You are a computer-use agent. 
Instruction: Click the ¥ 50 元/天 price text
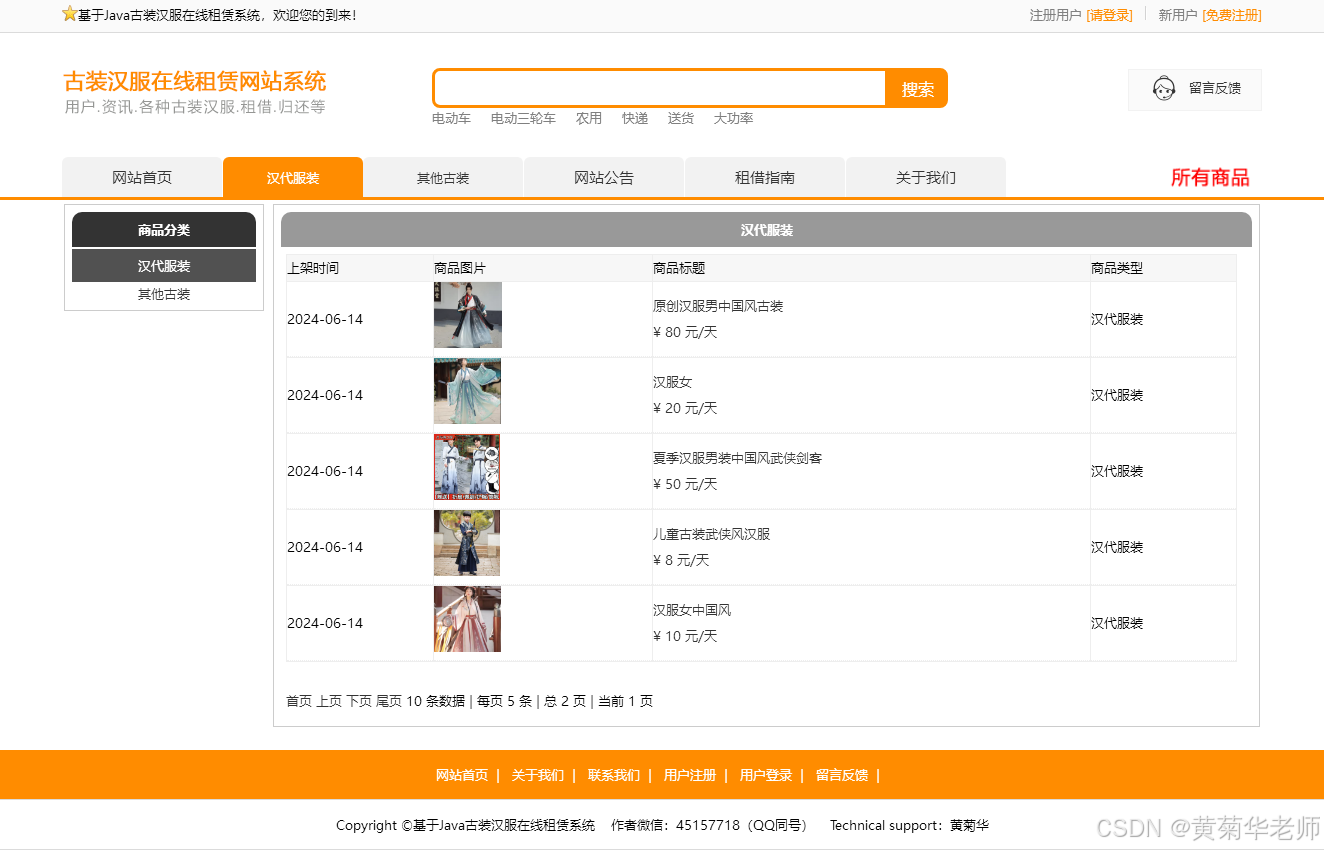pos(685,484)
